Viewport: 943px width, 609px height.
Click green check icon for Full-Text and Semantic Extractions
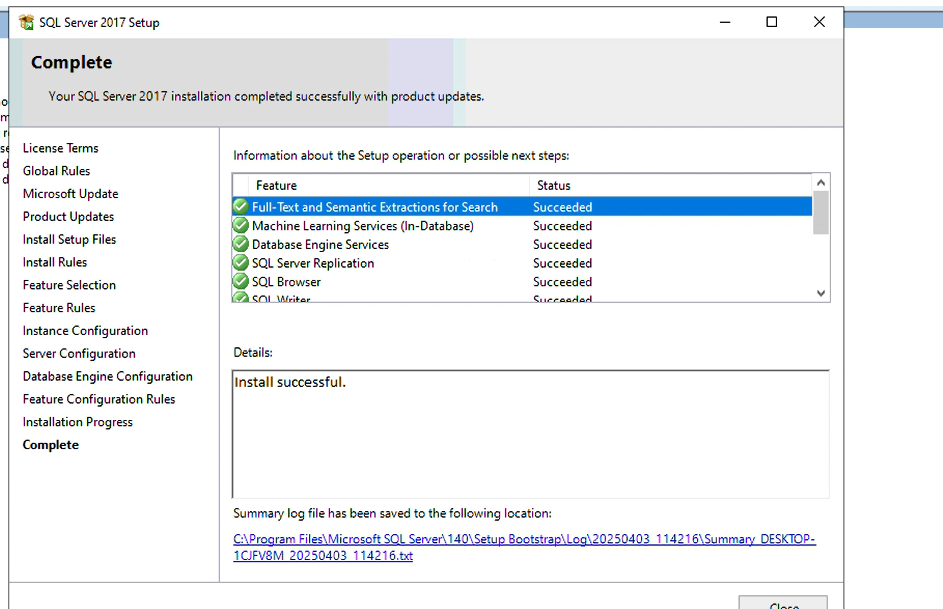(241, 206)
